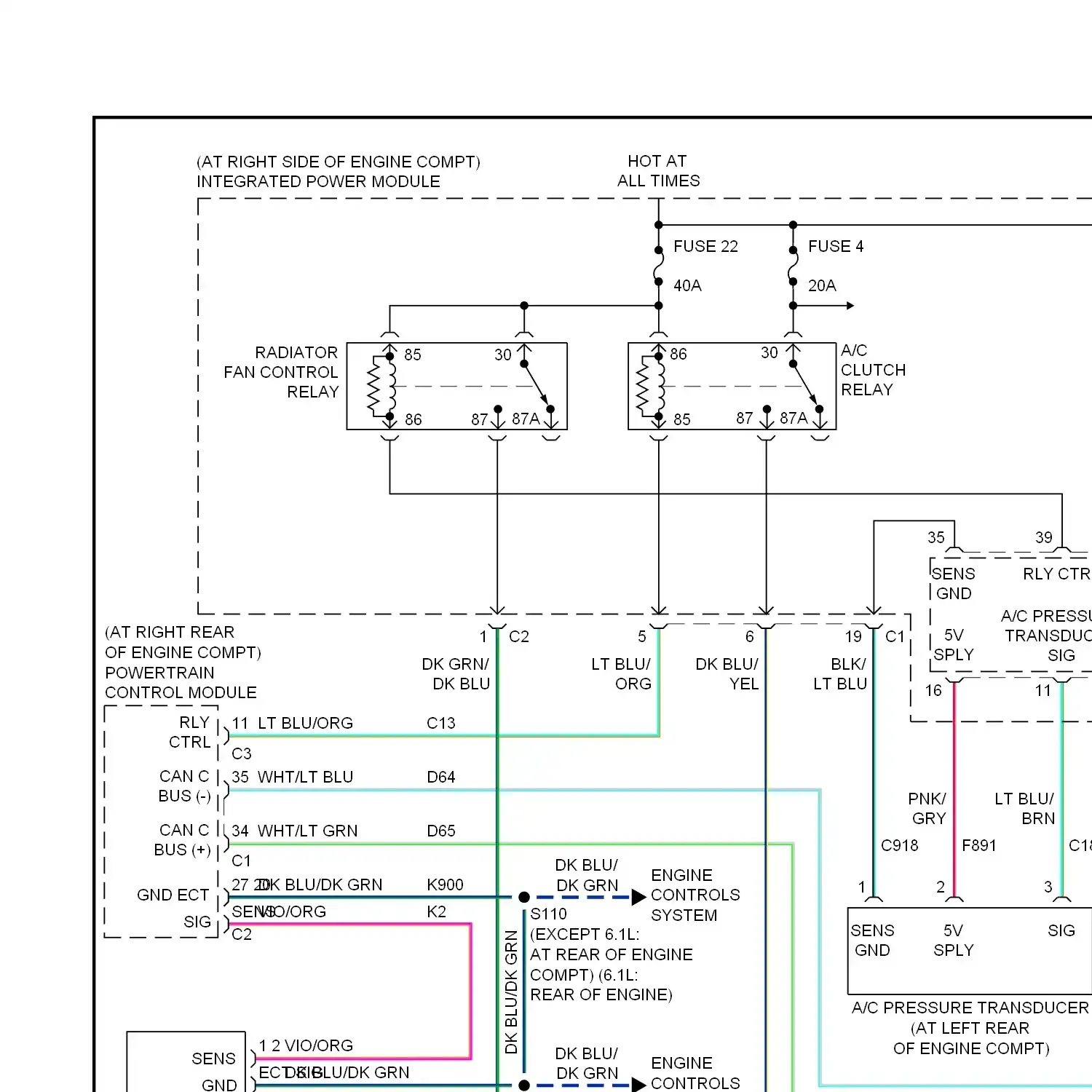
Task: Click terminal 87A on radiator fan relay
Action: pos(526,419)
